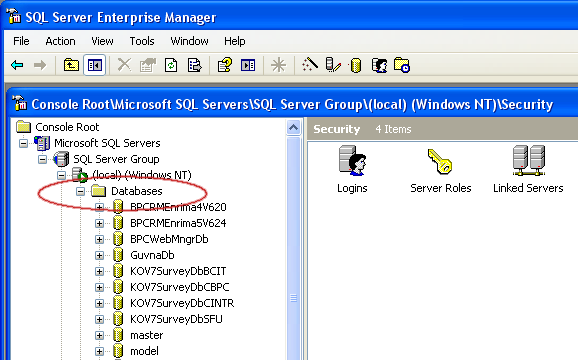Expand the KOV7SurveyDbBCIT database
The height and width of the screenshot is (360, 578).
point(99,272)
